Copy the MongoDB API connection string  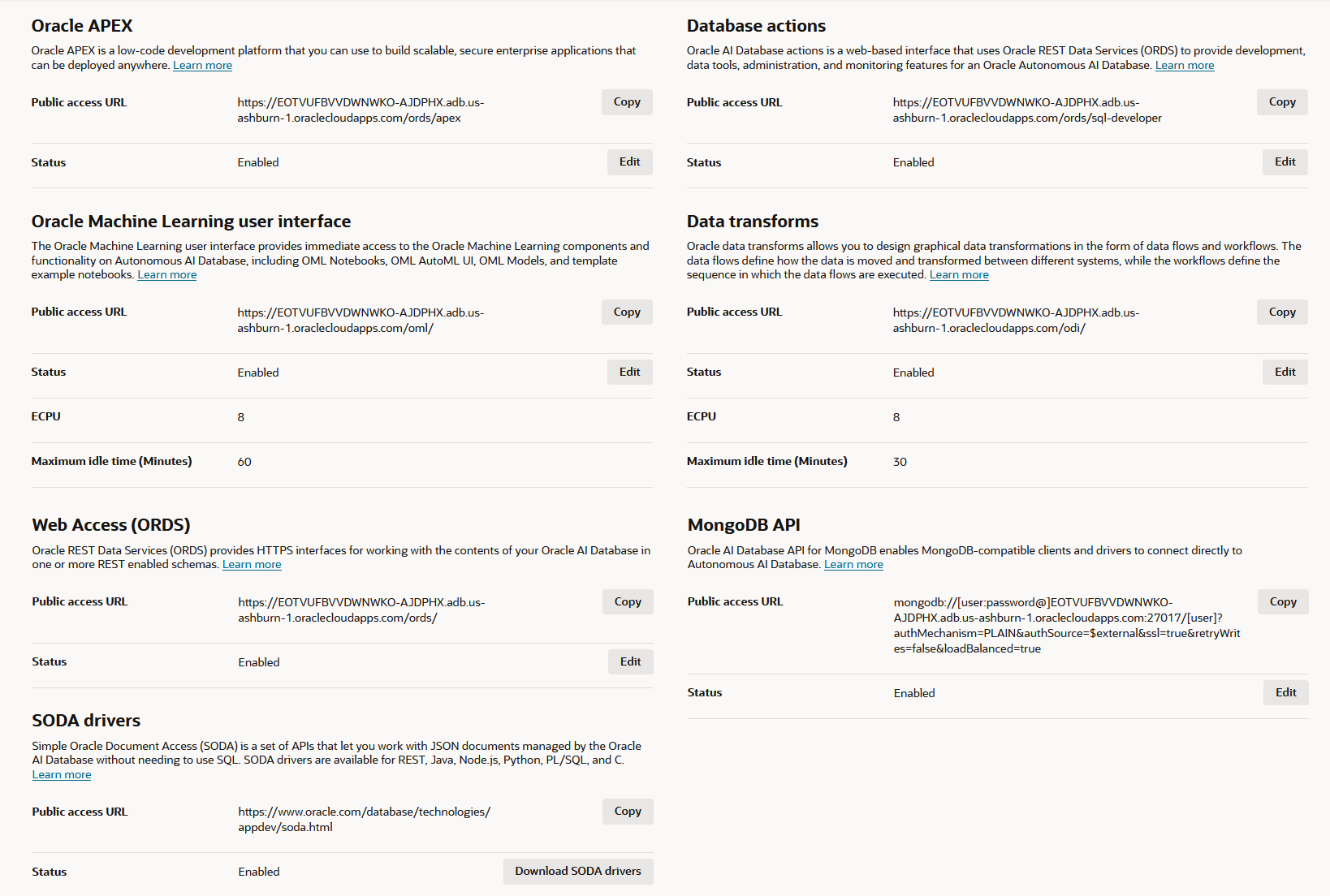[1282, 601]
